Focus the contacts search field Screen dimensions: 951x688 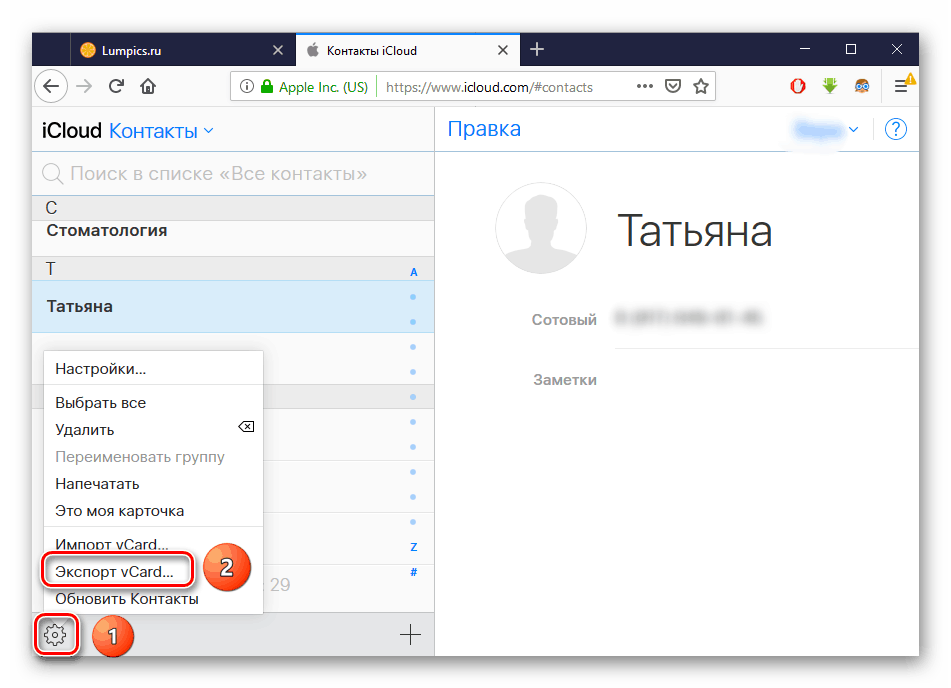(233, 174)
